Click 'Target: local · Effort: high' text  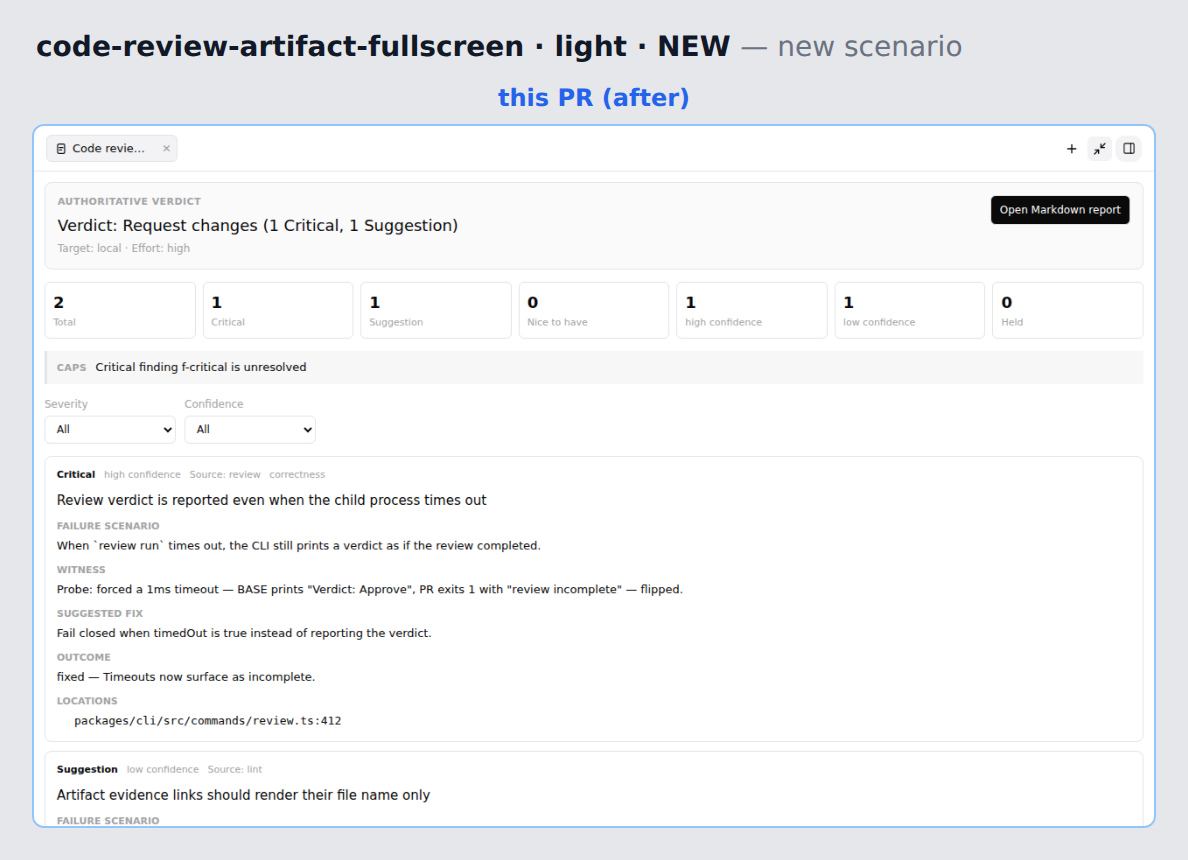[123, 249]
